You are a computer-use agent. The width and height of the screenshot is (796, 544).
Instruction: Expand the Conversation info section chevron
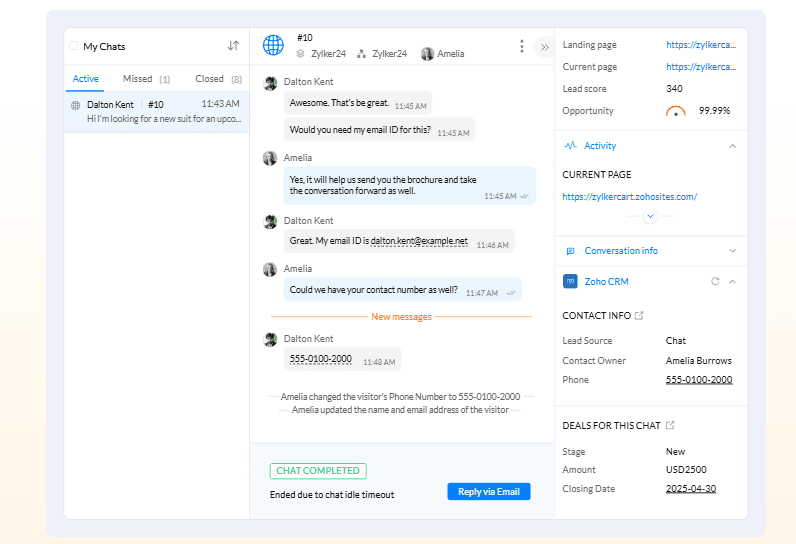click(732, 251)
